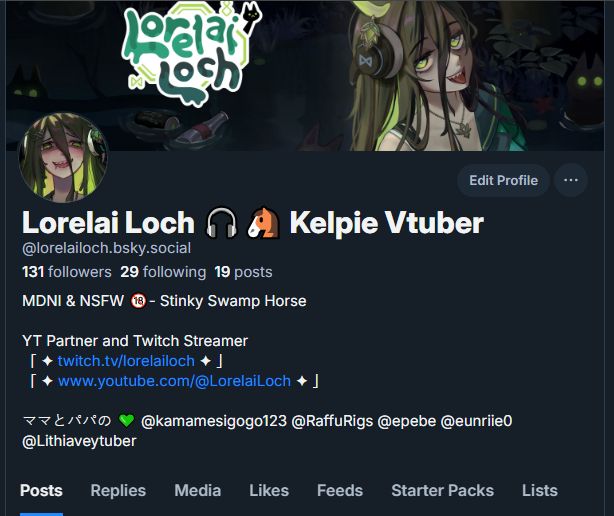Switch to the Media tab
614x516 pixels.
198,491
